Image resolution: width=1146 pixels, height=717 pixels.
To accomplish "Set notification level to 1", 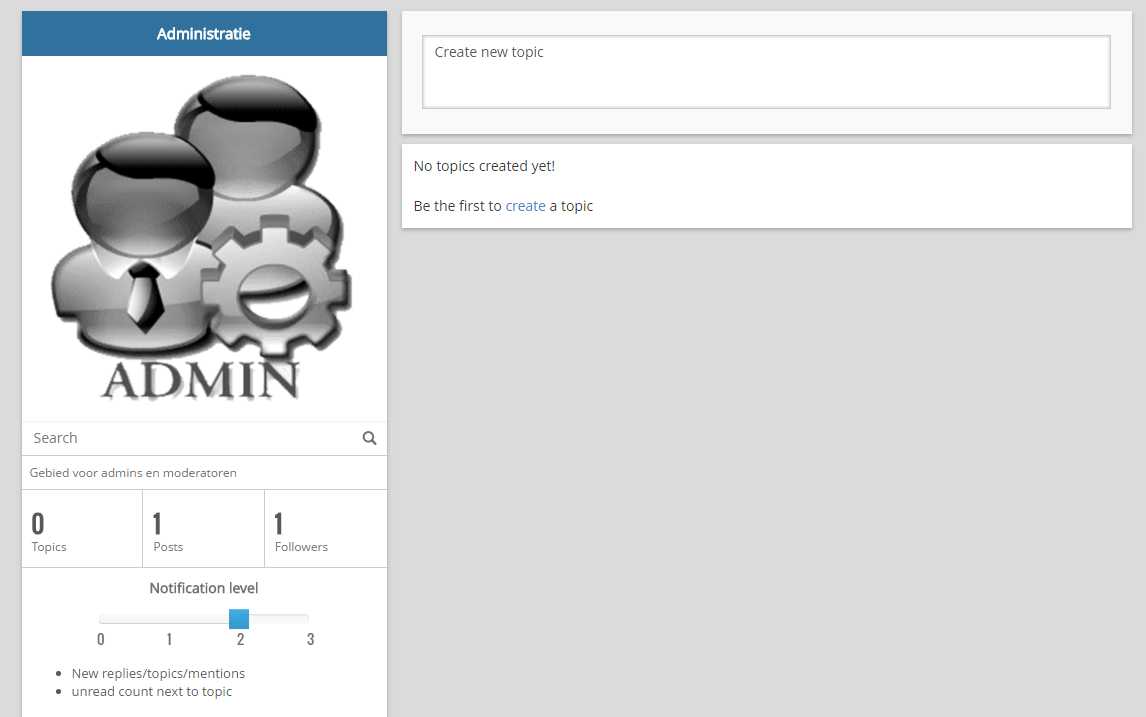I will click(170, 639).
